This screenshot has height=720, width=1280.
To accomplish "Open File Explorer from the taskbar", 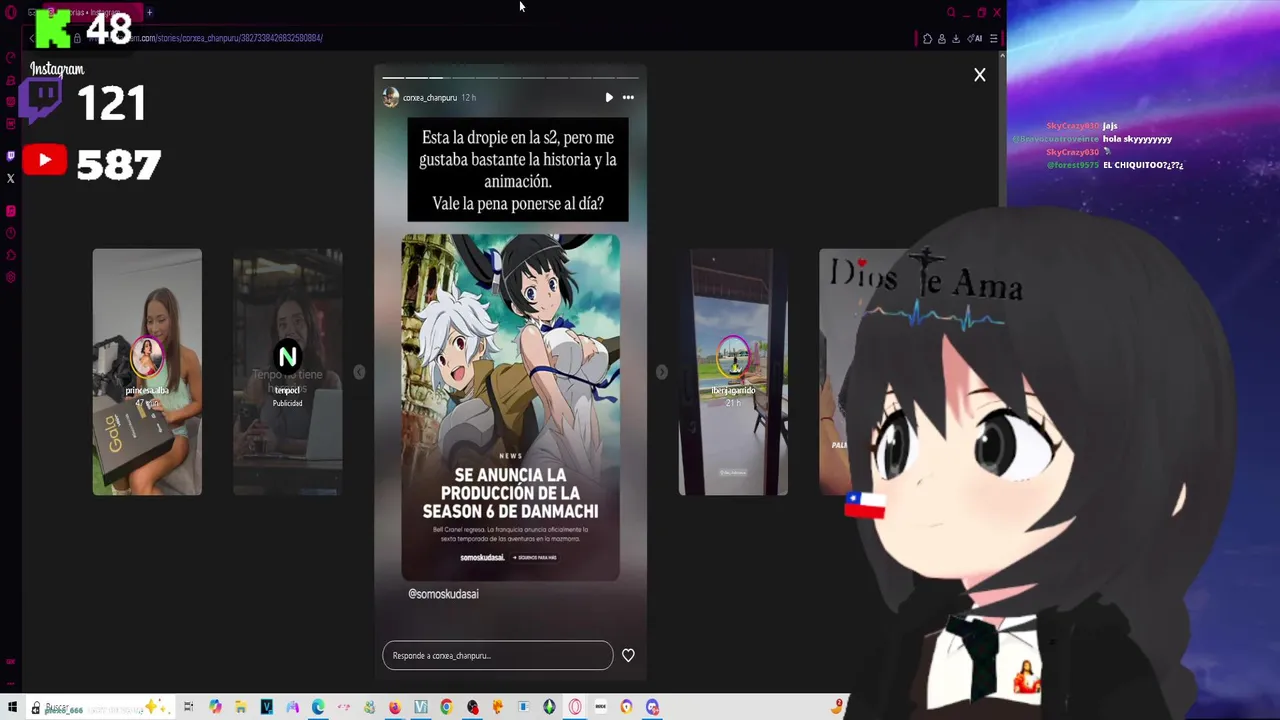I will coord(241,707).
